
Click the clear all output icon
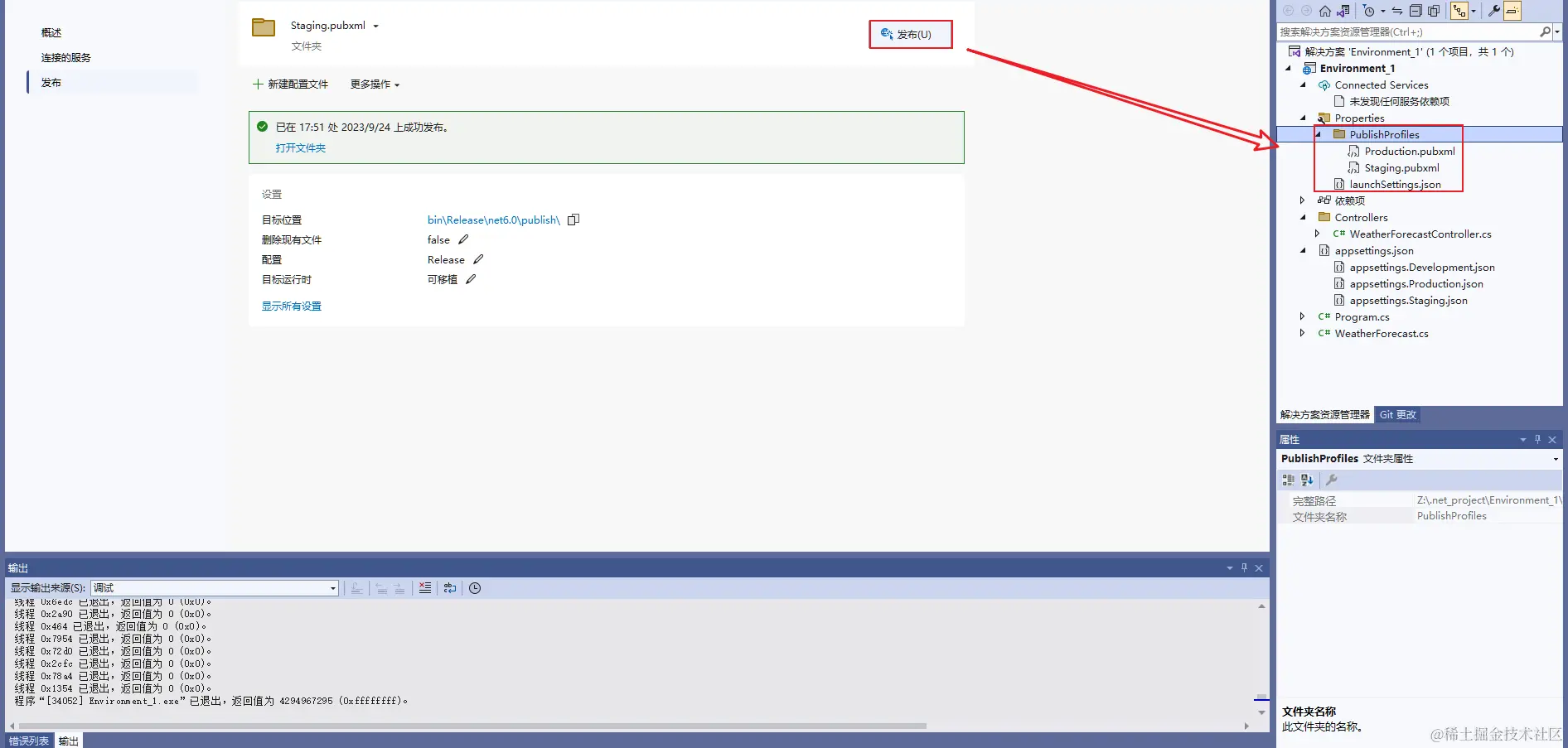tap(425, 588)
